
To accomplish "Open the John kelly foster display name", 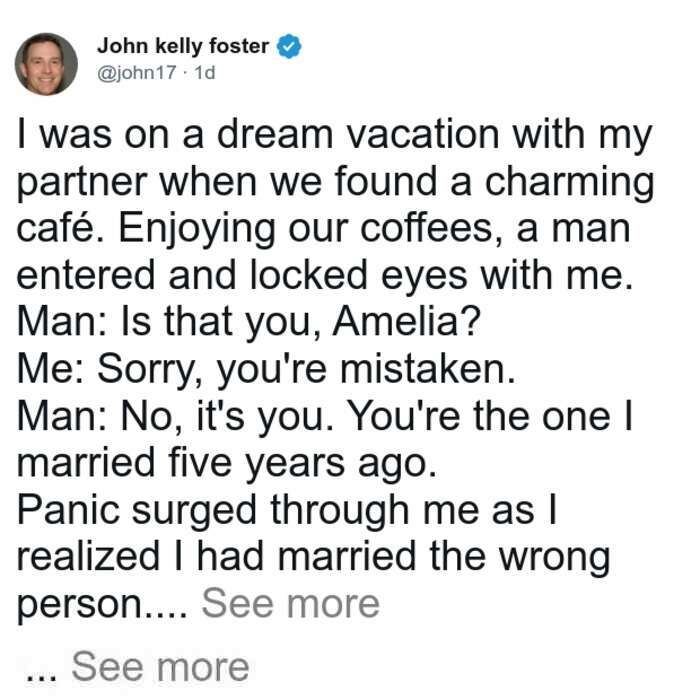I will 183,46.
